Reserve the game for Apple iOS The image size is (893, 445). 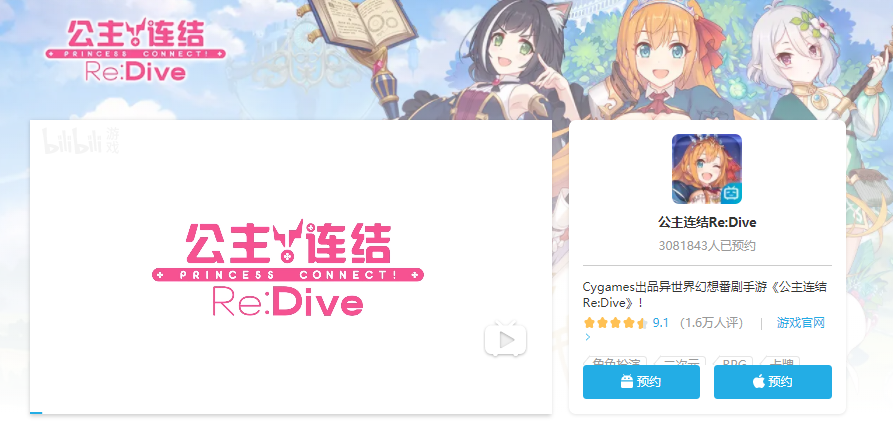click(x=773, y=382)
